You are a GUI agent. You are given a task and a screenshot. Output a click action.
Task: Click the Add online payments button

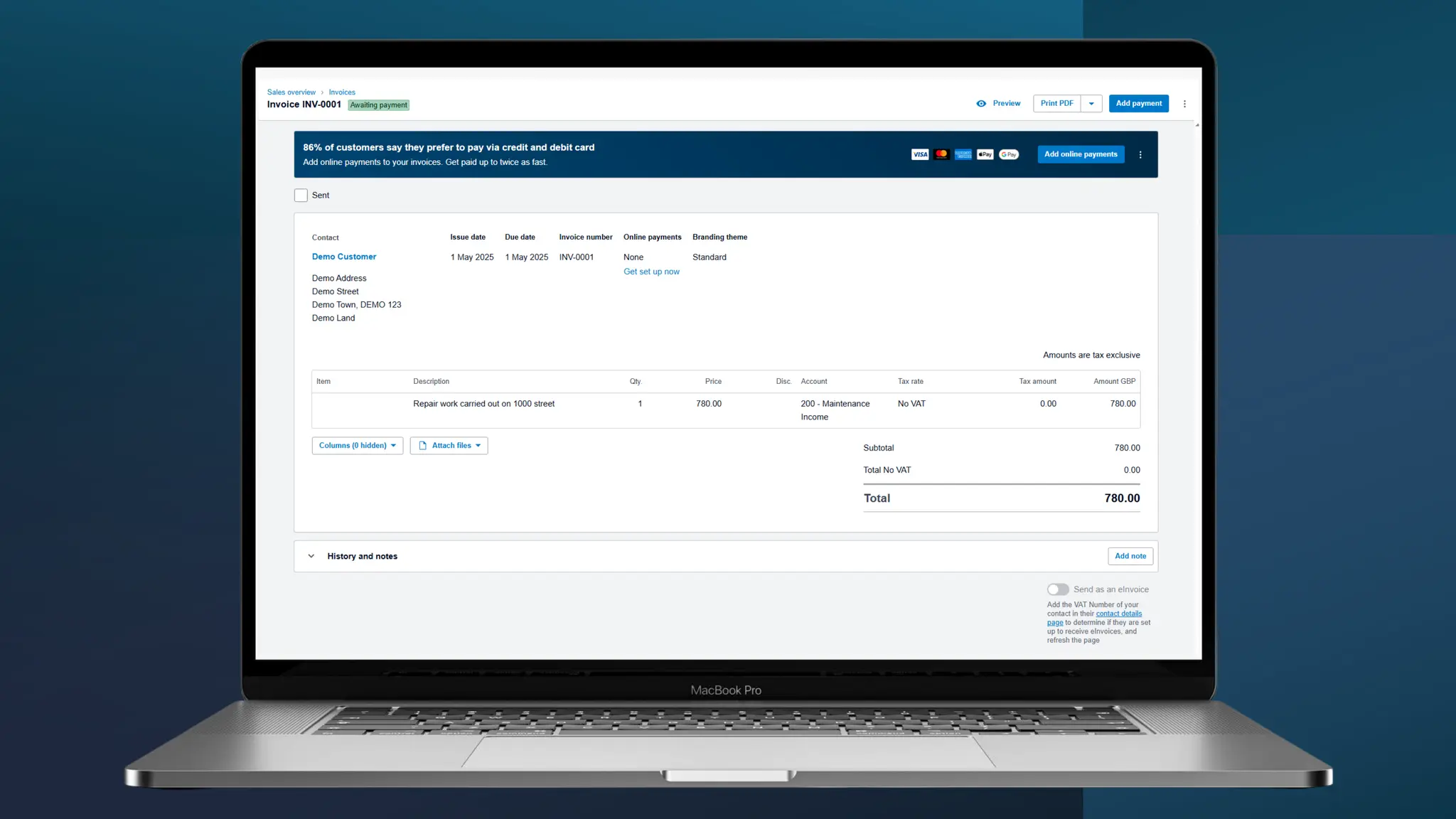tap(1080, 154)
